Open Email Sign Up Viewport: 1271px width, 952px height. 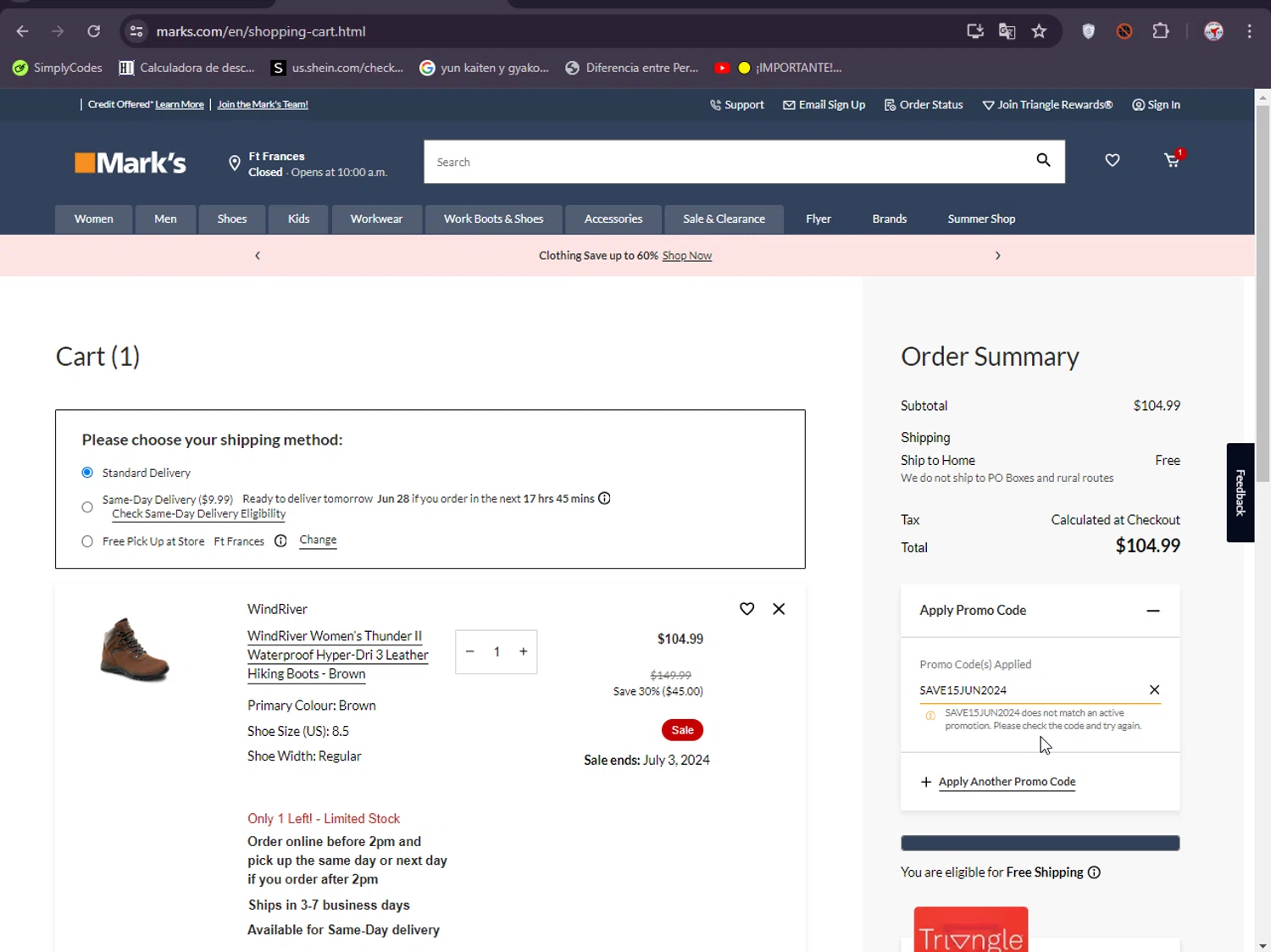tap(824, 105)
